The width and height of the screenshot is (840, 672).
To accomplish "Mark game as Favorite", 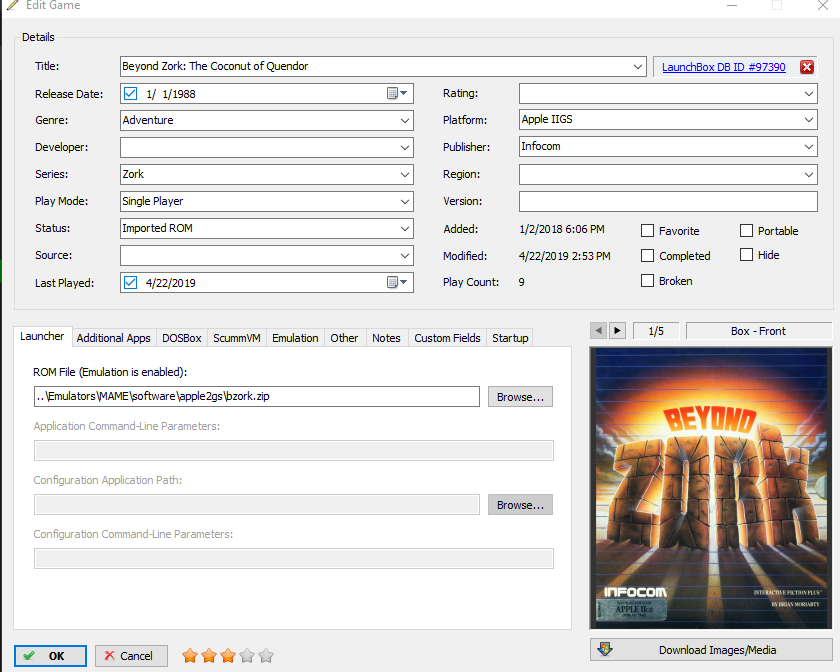I will tap(647, 230).
